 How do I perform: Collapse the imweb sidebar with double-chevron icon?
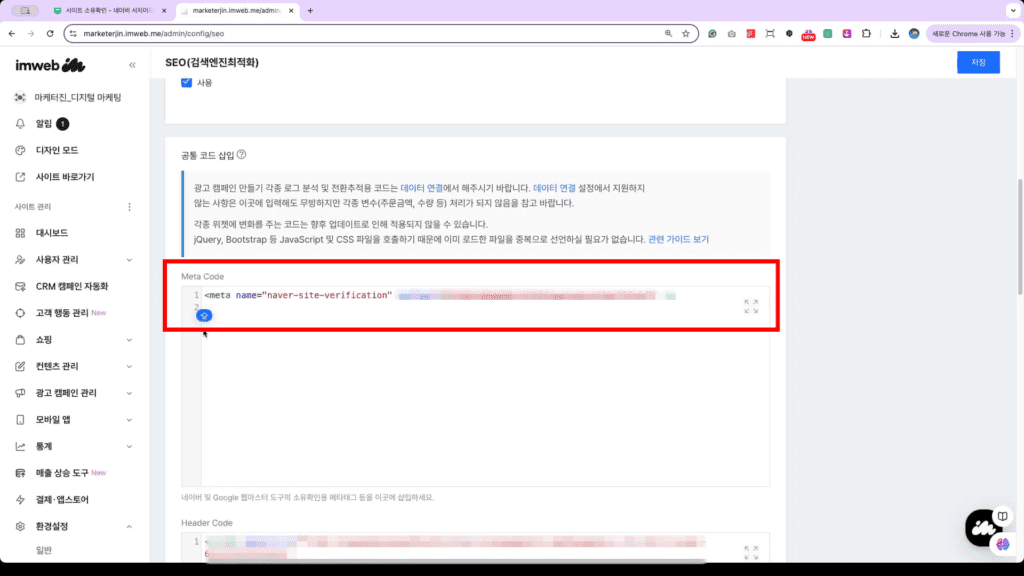[x=132, y=65]
